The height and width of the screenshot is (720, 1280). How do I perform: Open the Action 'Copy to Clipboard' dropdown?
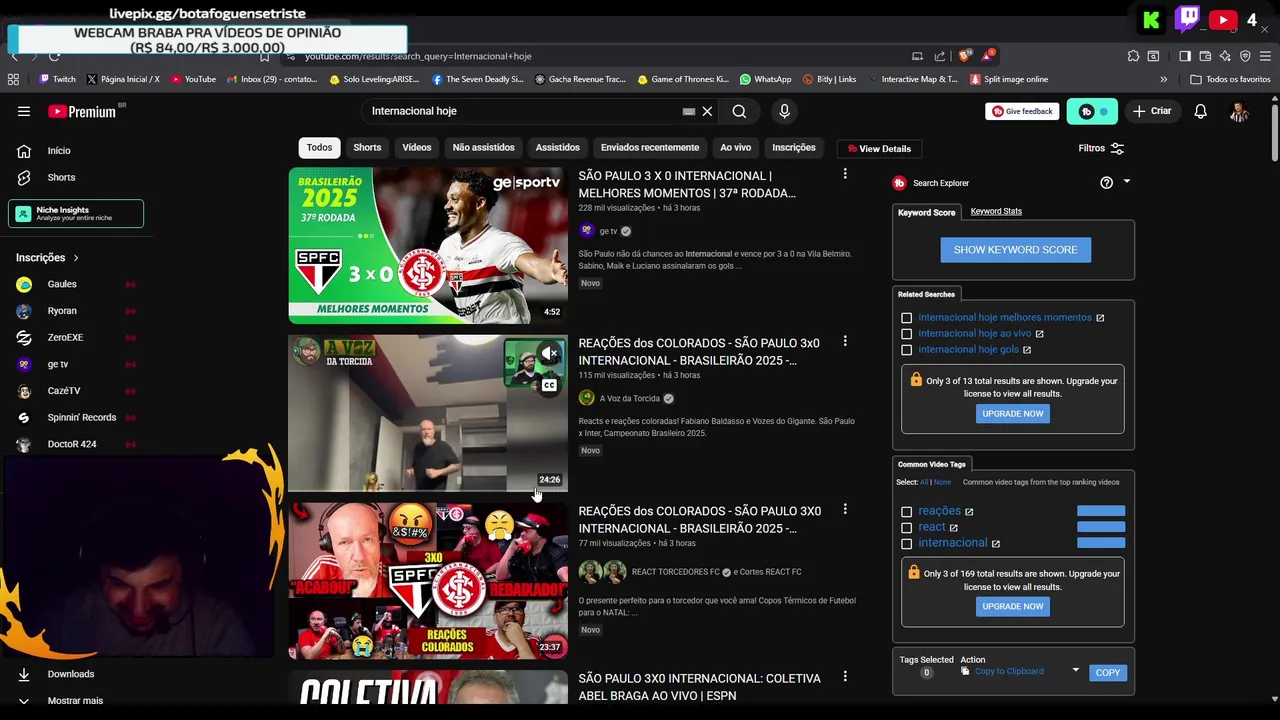point(1076,670)
